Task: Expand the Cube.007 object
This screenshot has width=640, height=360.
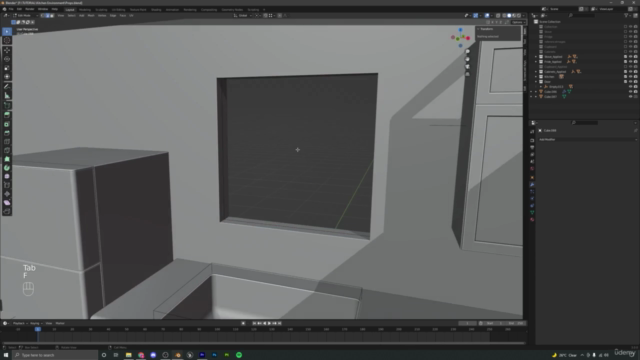Action: (x=536, y=97)
